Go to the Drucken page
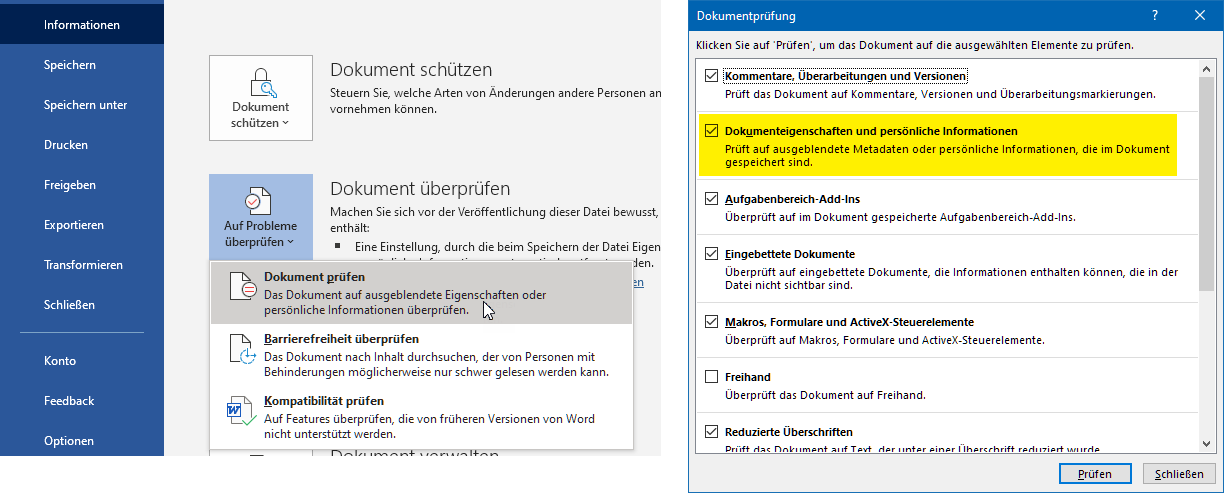 tap(66, 145)
